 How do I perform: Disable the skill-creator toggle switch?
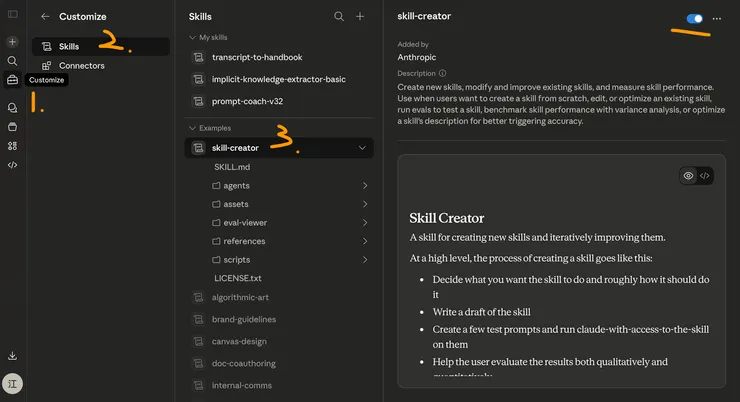point(695,19)
